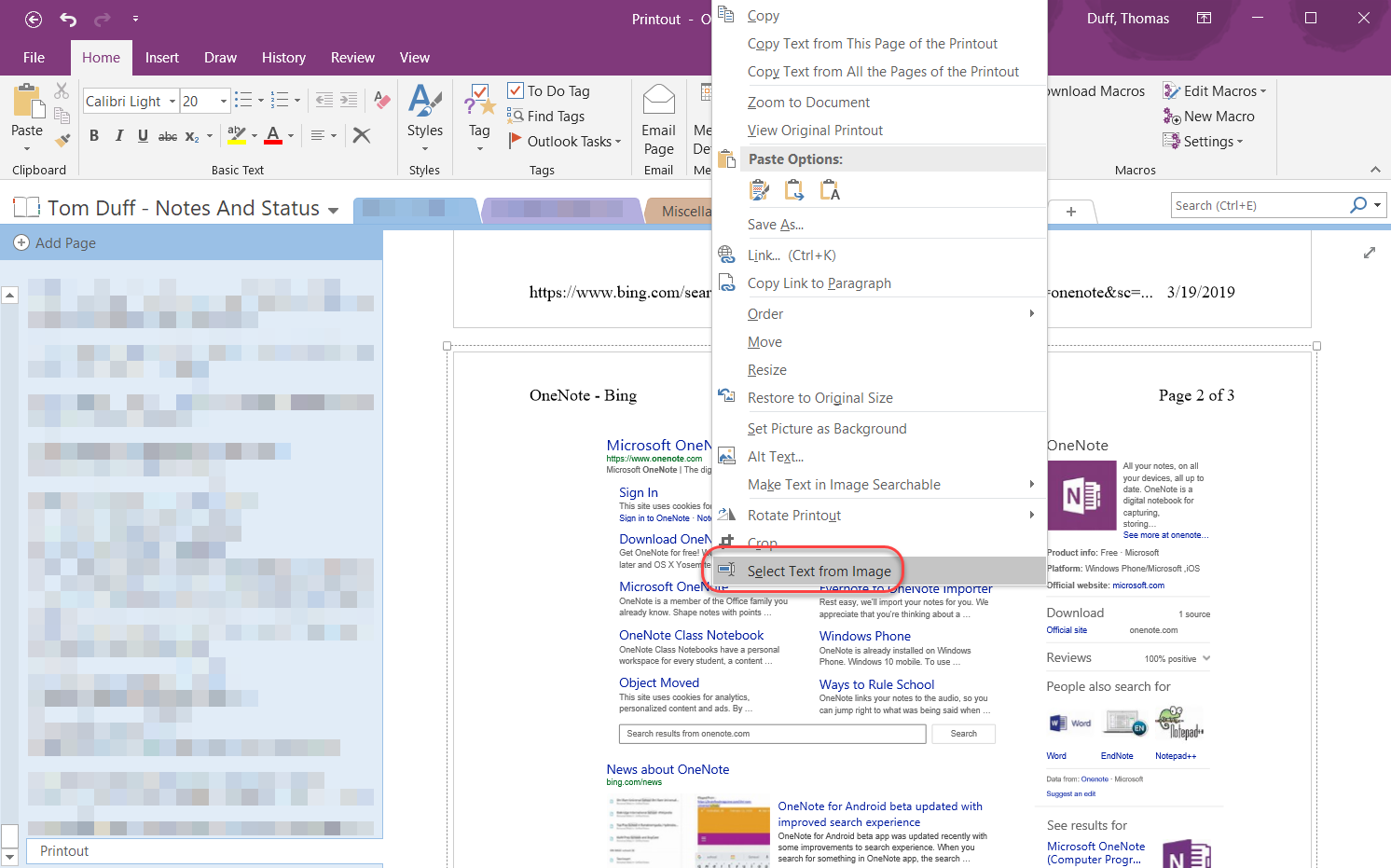
Task: Toggle bold formatting
Action: coord(93,135)
